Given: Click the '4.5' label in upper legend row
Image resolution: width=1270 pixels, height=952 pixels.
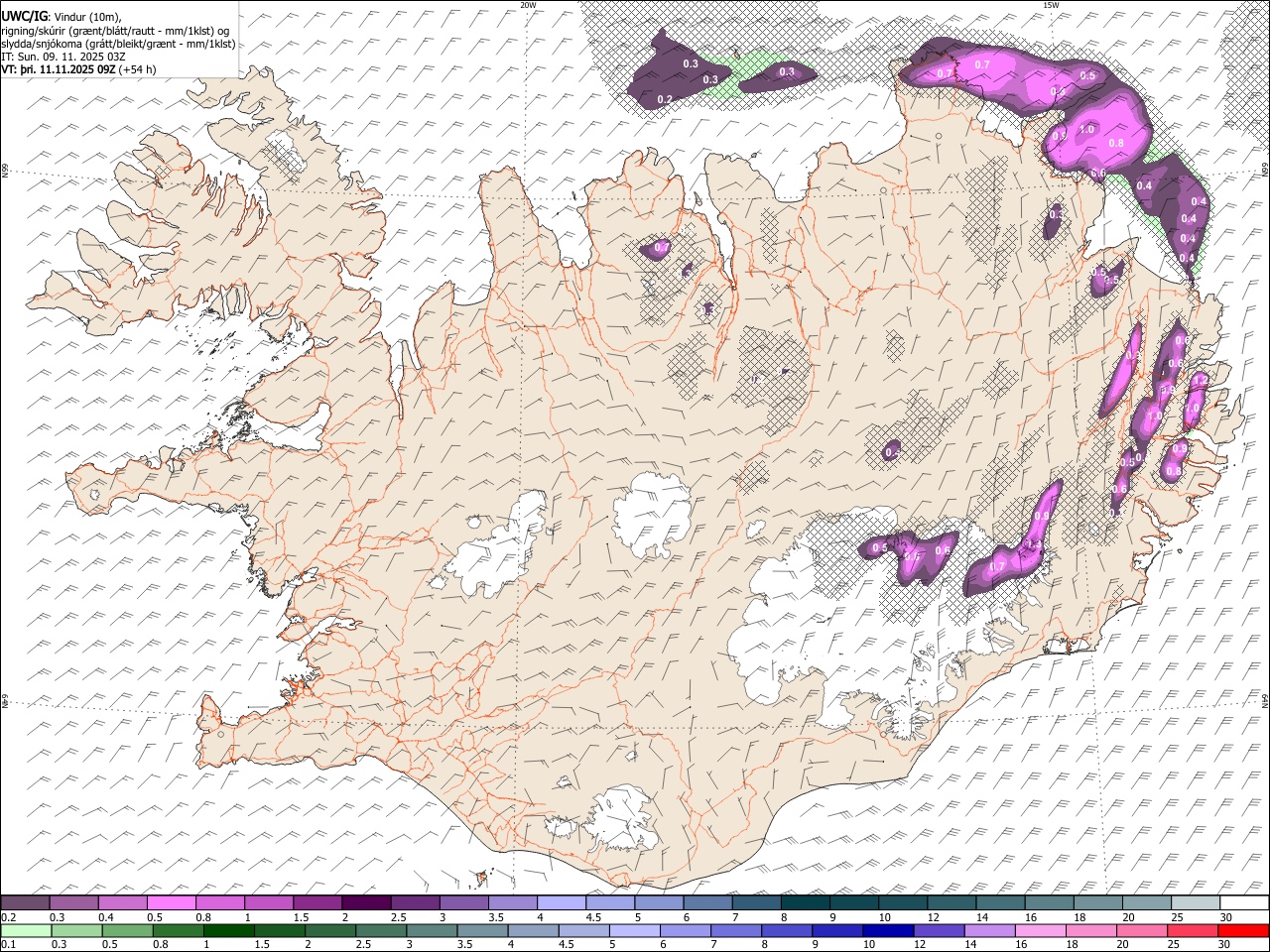Looking at the screenshot, I should click(x=593, y=917).
